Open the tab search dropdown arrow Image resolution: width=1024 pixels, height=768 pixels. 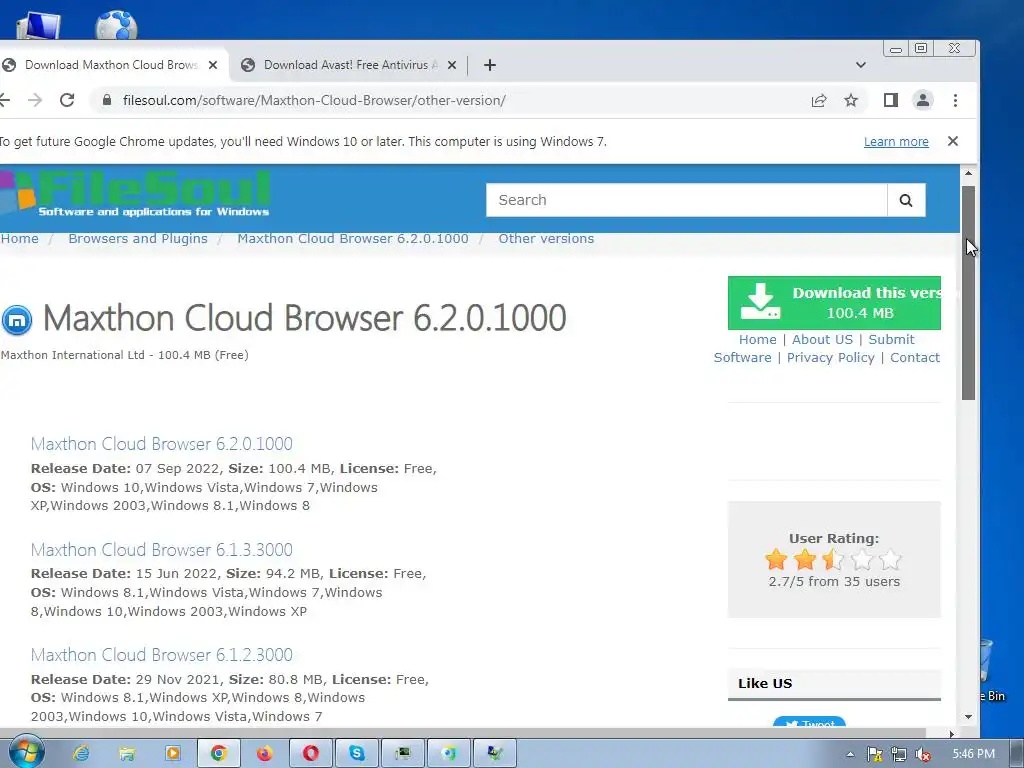click(861, 65)
